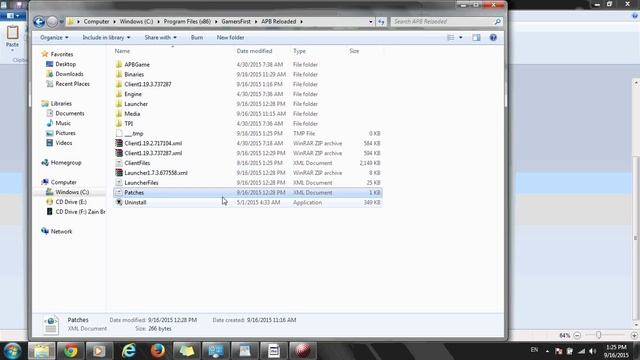Image resolution: width=640 pixels, height=360 pixels.
Task: Open the Share with dropdown
Action: click(160, 38)
